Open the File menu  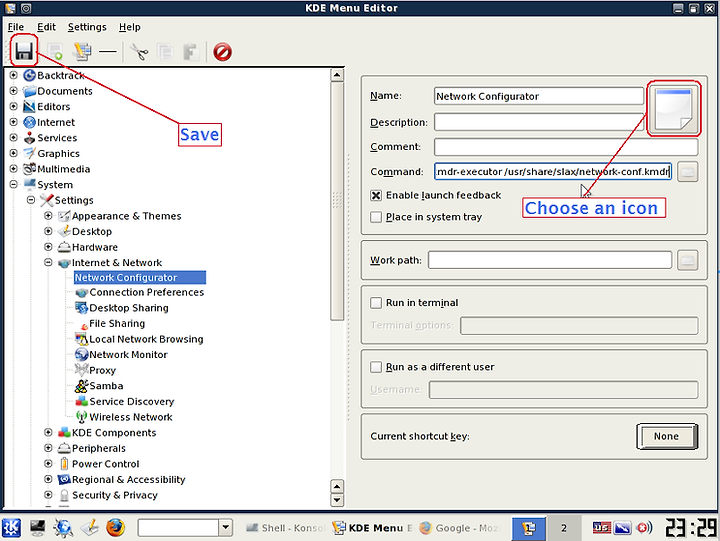point(16,27)
